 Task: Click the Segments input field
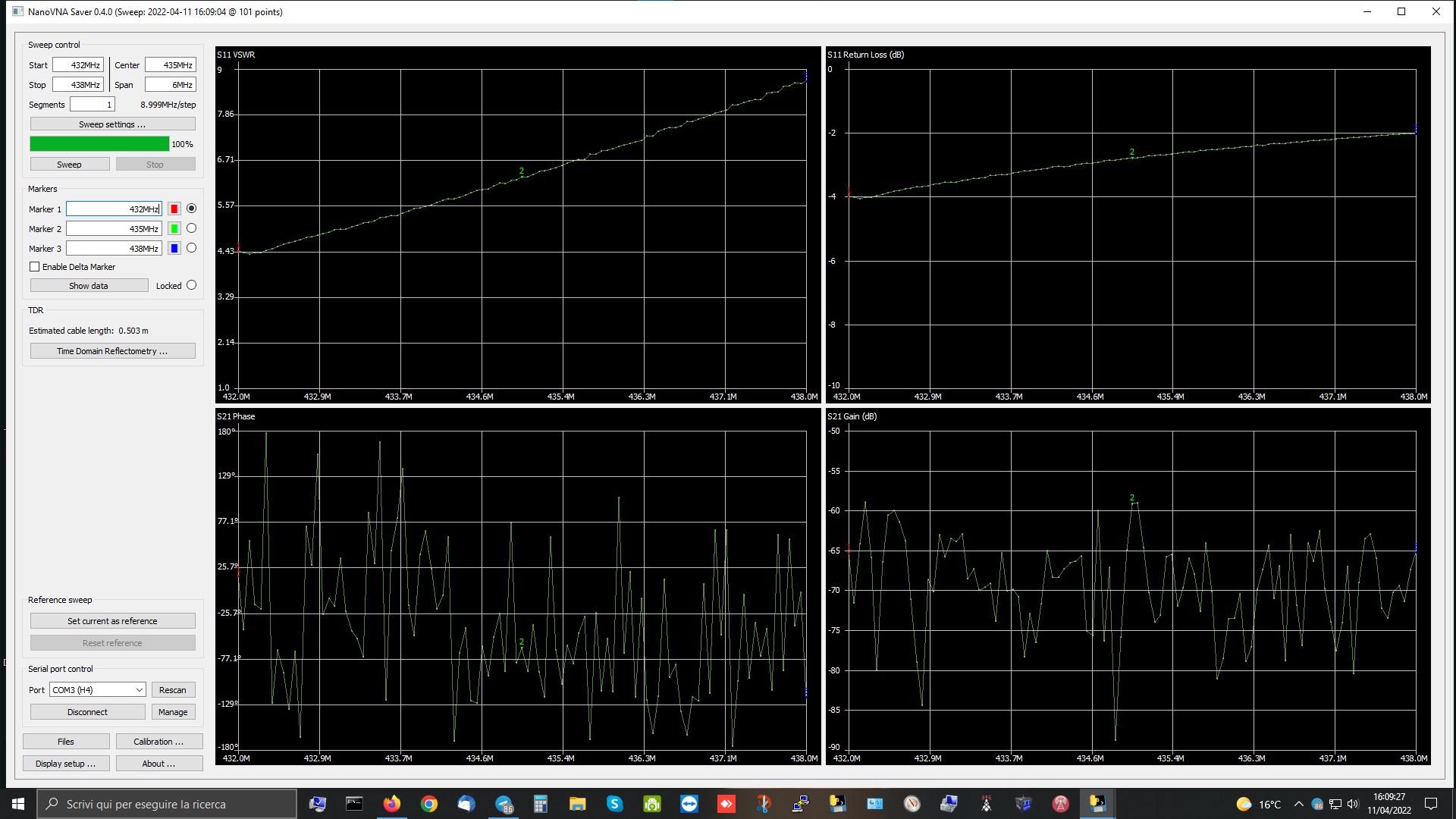pos(93,105)
